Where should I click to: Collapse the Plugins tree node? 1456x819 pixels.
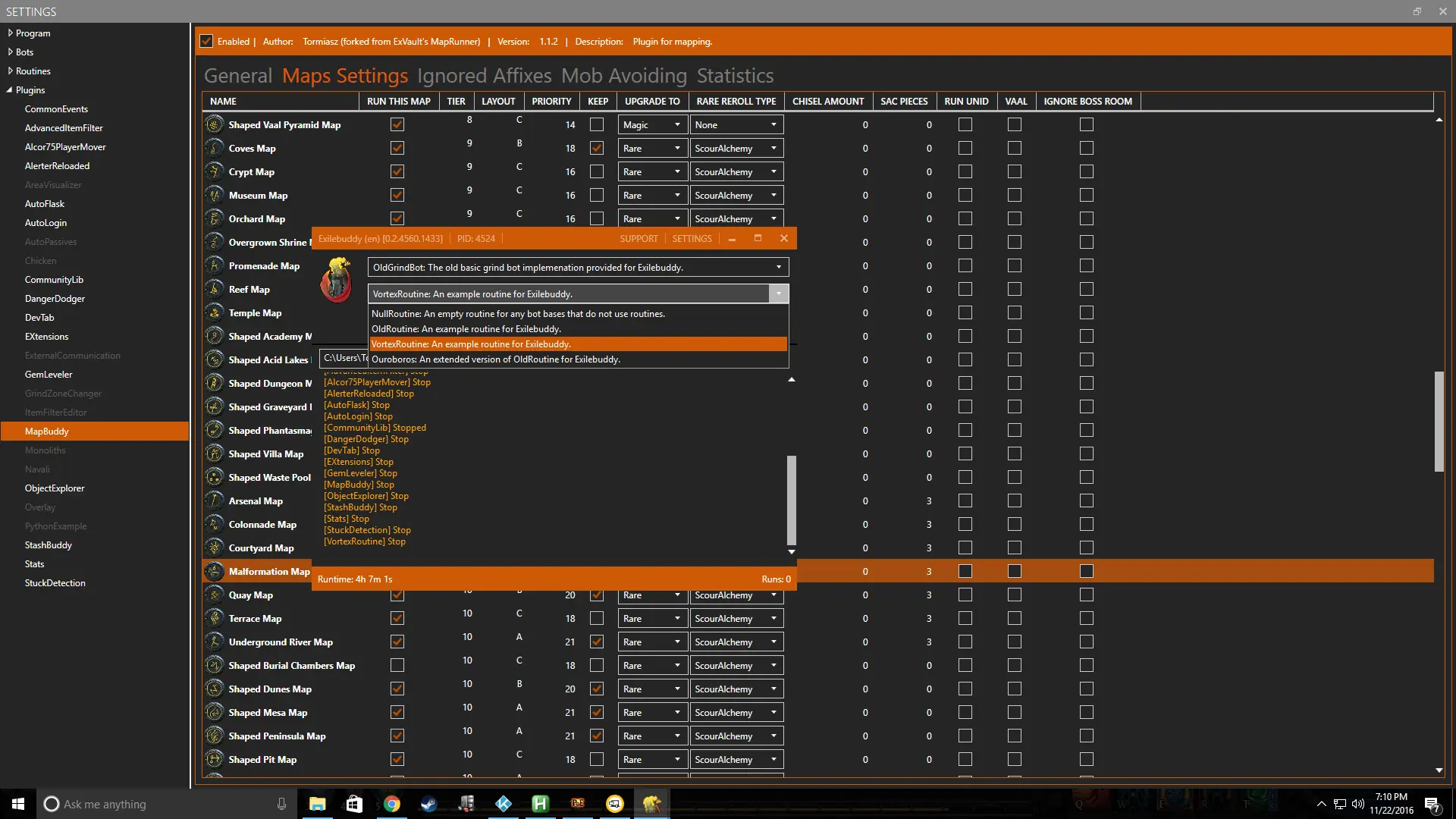tap(9, 89)
